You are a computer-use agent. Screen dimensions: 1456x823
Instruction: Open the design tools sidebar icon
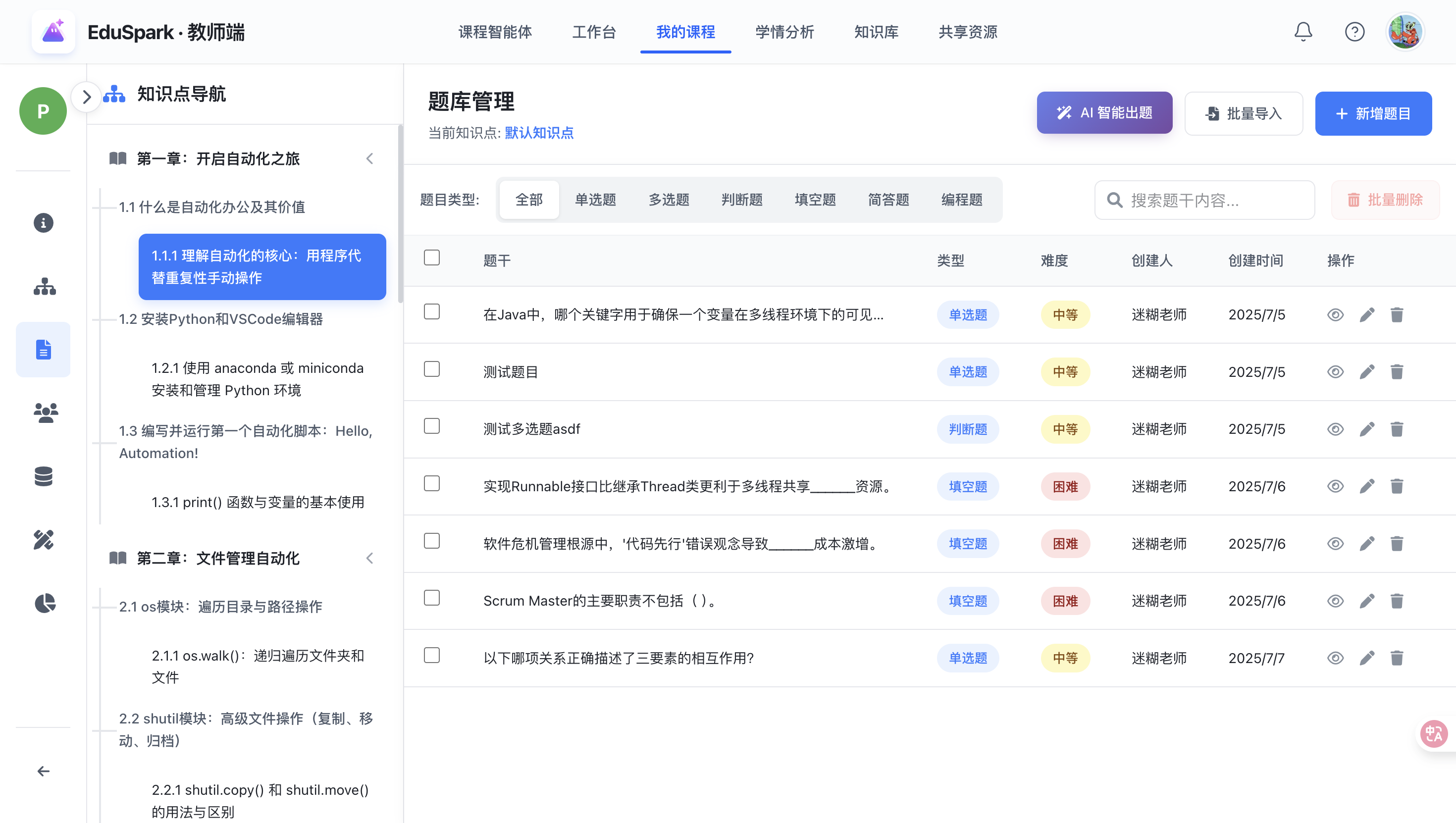point(44,540)
